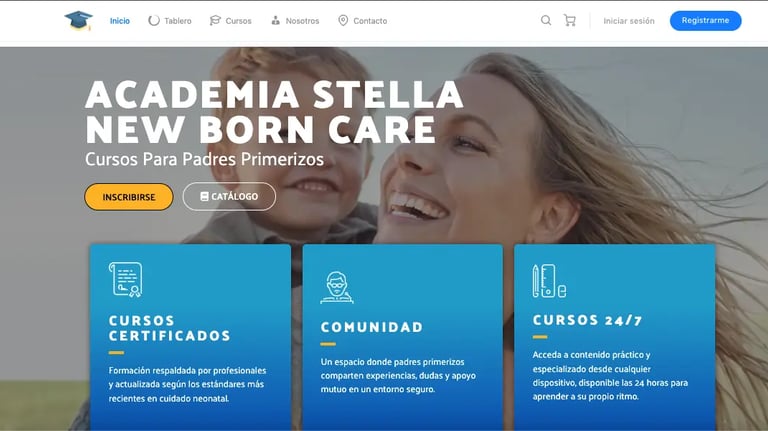Click the Tablero dashboard icon

(154, 21)
